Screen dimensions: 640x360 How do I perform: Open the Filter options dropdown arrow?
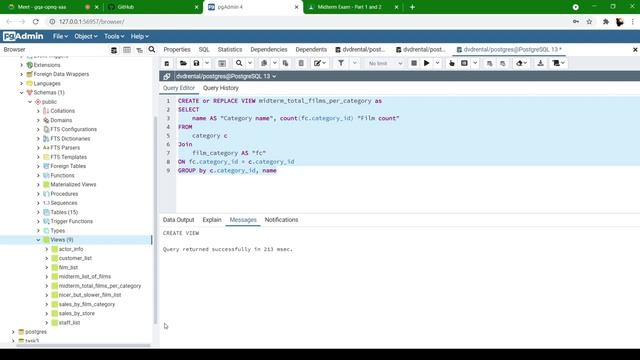(354, 63)
